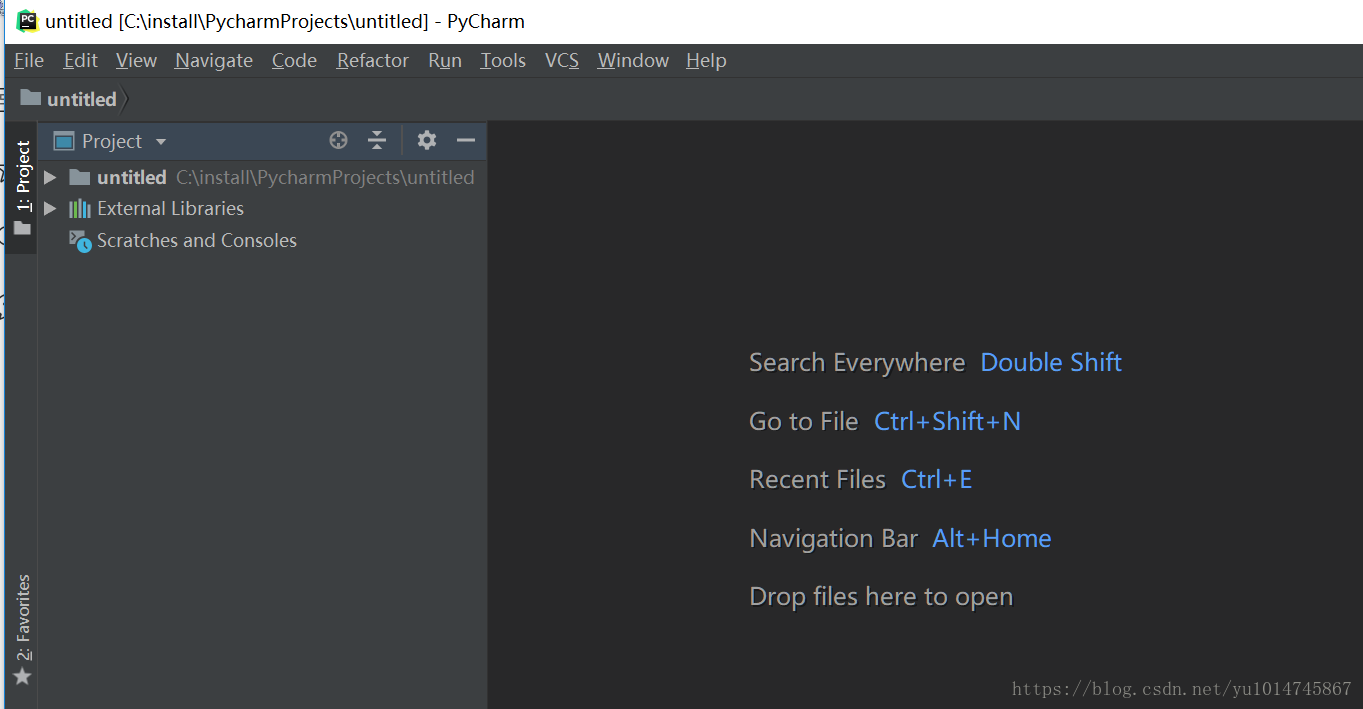Screen dimensions: 1363x709
Task: Open the View menu
Action: point(136,60)
